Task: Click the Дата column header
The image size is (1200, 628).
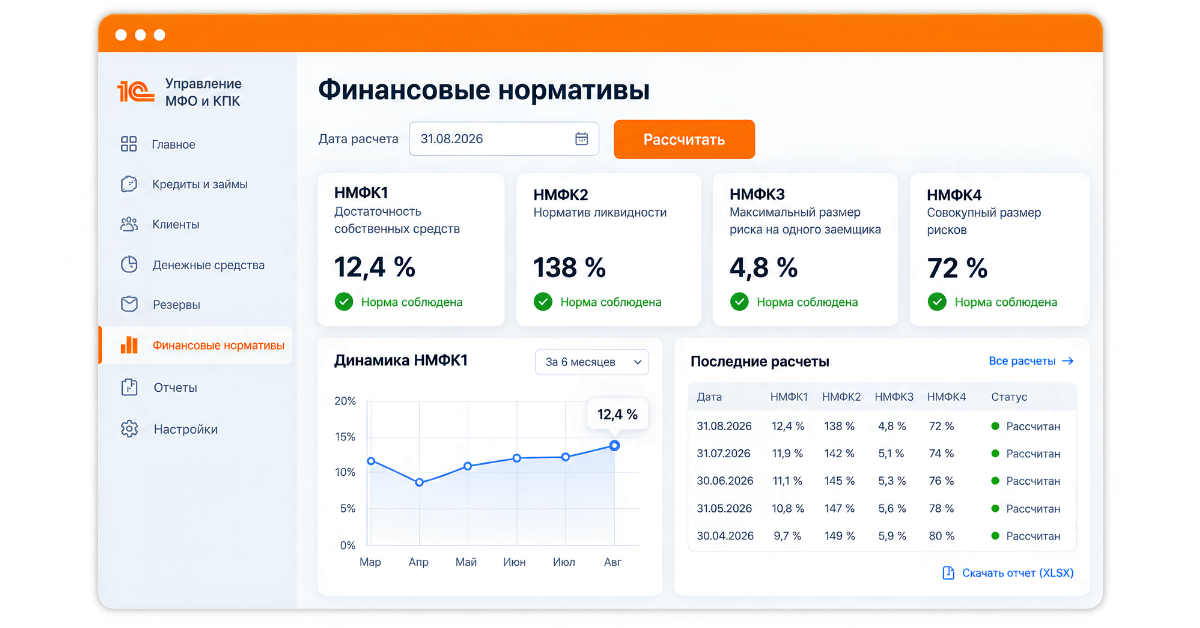Action: tap(709, 397)
